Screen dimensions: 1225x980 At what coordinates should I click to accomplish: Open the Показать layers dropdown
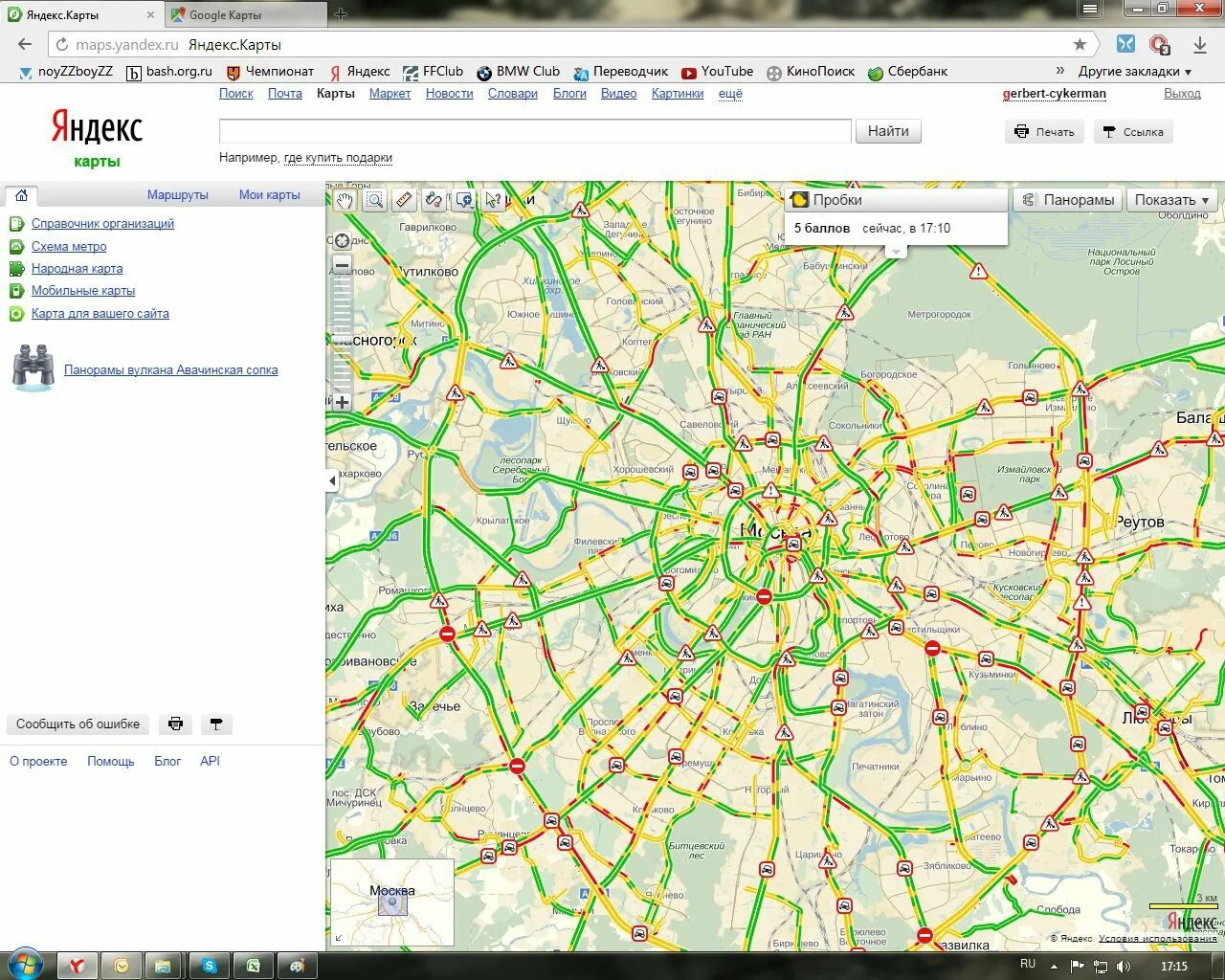tap(1172, 200)
